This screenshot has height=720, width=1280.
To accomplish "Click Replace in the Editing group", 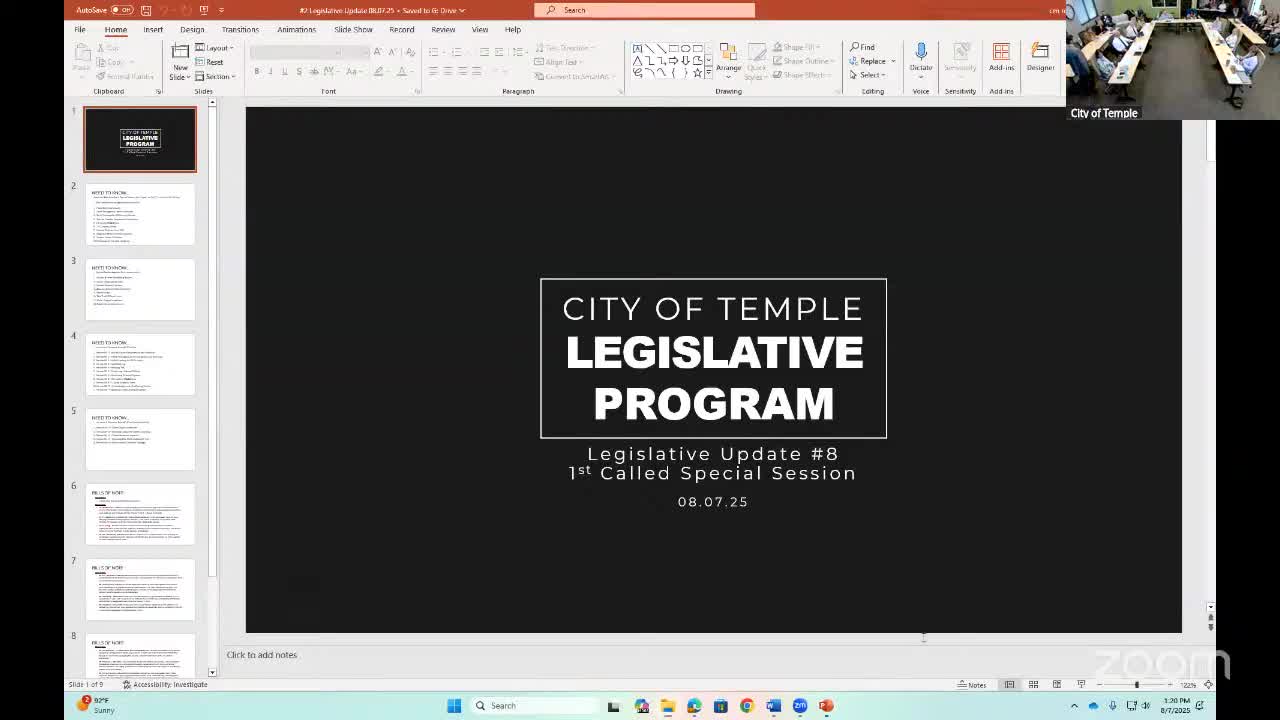I will (870, 60).
